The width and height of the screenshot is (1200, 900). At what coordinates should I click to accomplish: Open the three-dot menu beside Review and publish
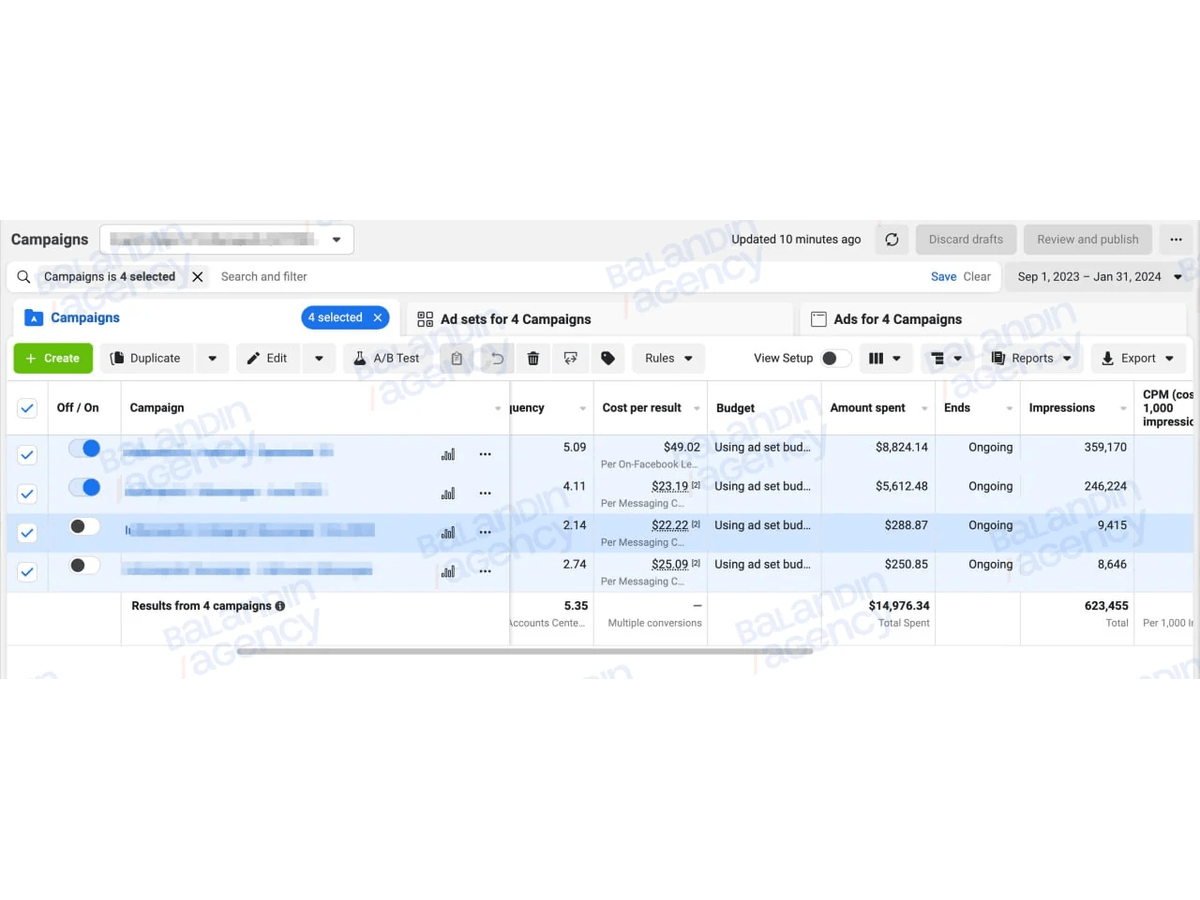click(1176, 240)
